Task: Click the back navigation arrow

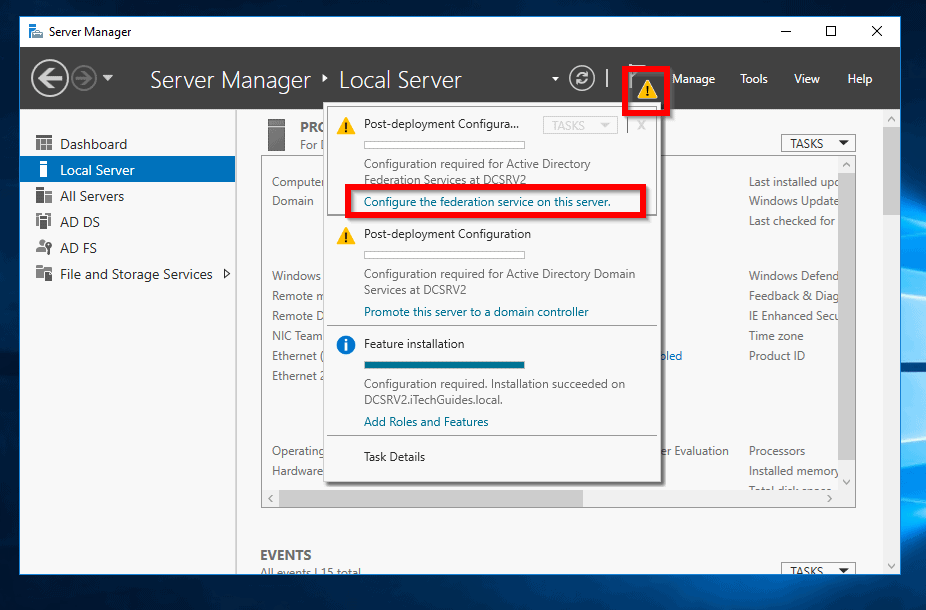Action: pos(49,78)
